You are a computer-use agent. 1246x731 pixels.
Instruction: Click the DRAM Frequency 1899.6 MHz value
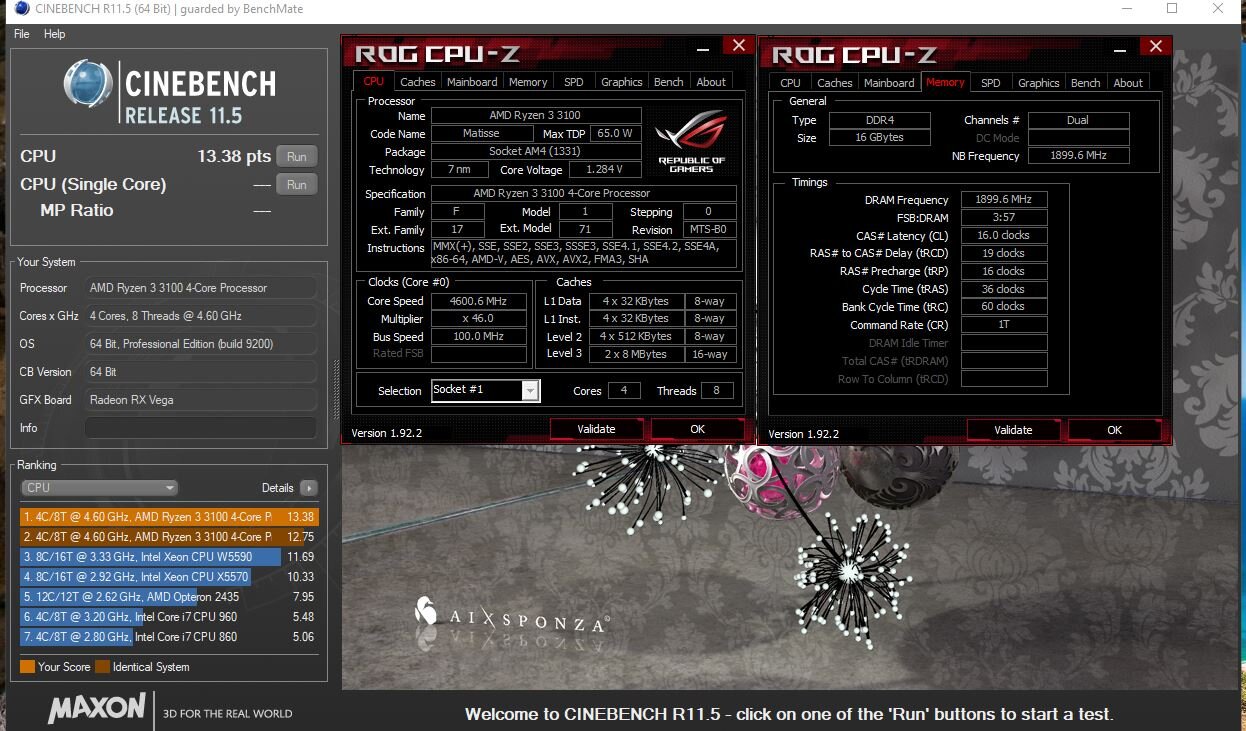tap(1004, 200)
